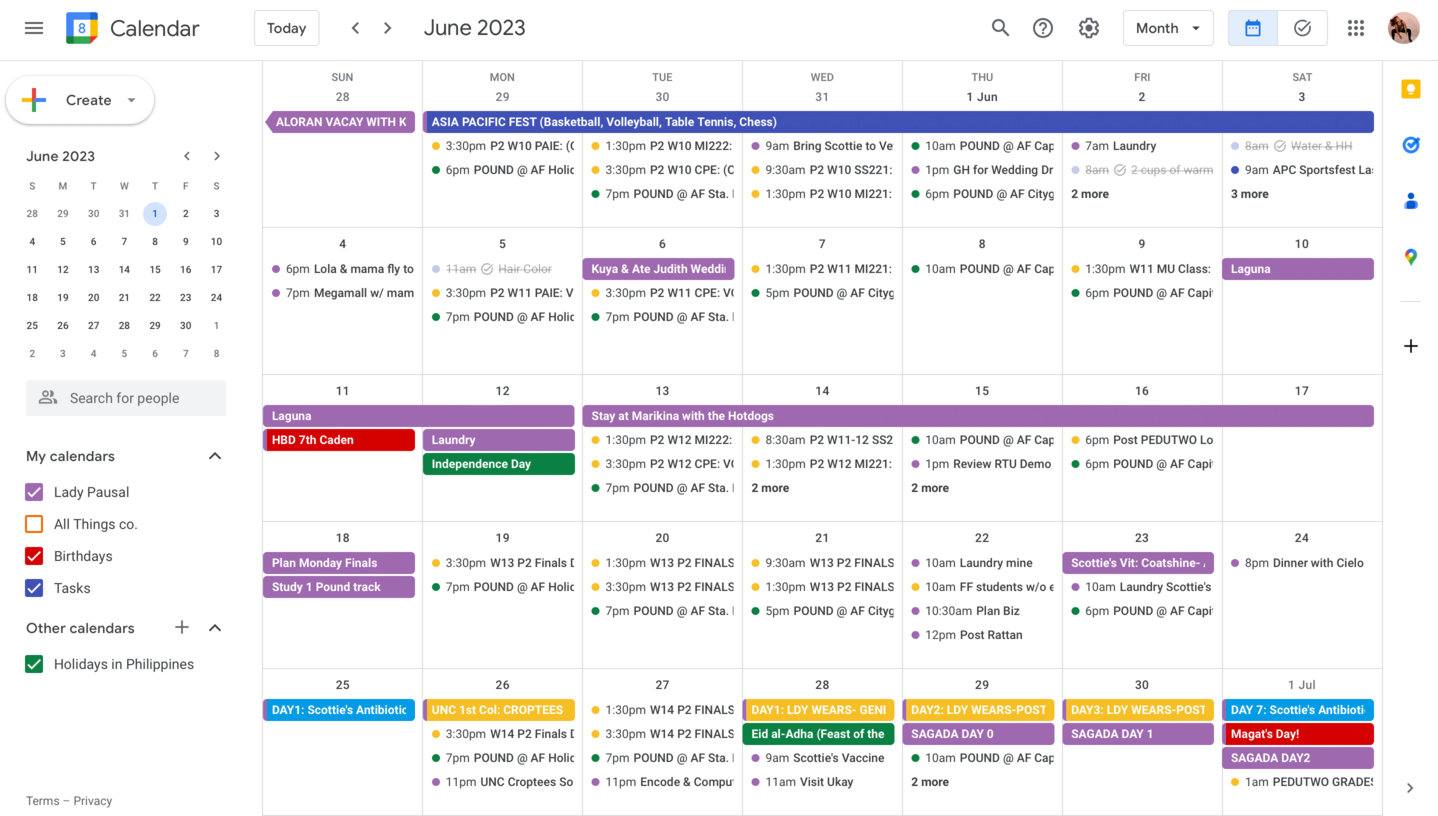This screenshot has height=816, width=1438.
Task: Open Google Keep in side panel
Action: (1411, 89)
